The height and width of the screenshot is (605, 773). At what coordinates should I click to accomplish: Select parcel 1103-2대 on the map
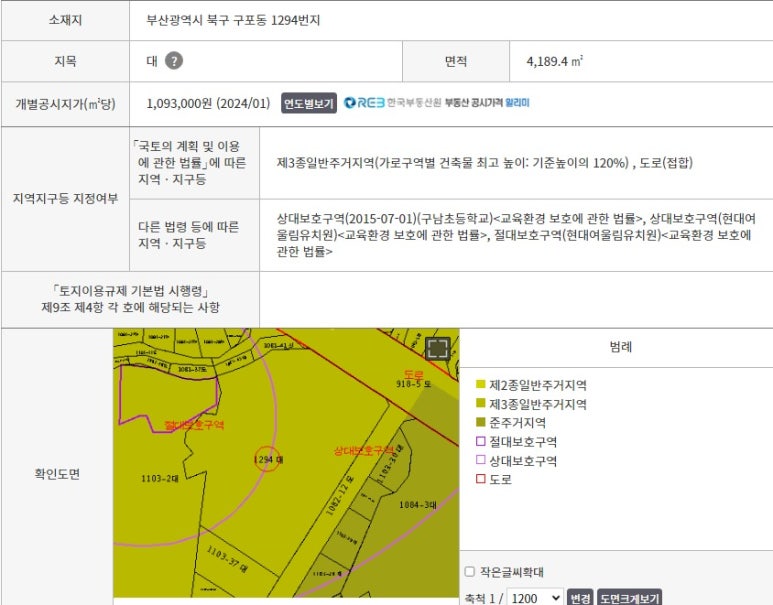pos(159,478)
